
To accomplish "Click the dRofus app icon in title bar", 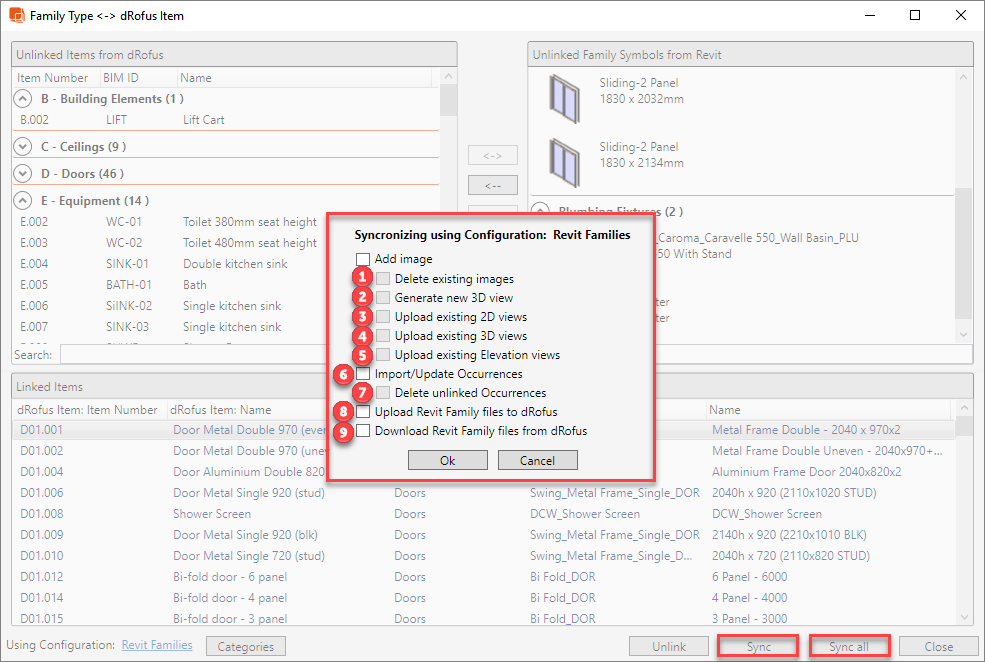I will point(17,16).
